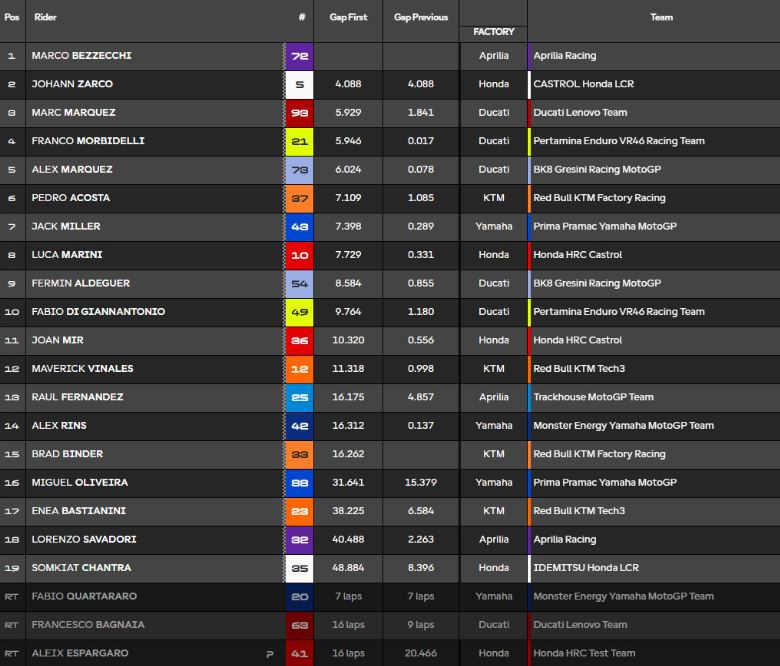Select badge 41 of Aleix Espargaro
The width and height of the screenshot is (780, 666).
(x=299, y=654)
